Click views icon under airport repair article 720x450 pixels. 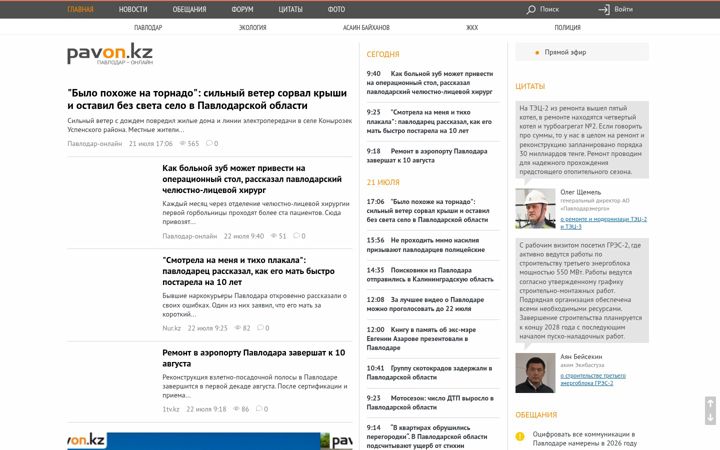pos(236,409)
